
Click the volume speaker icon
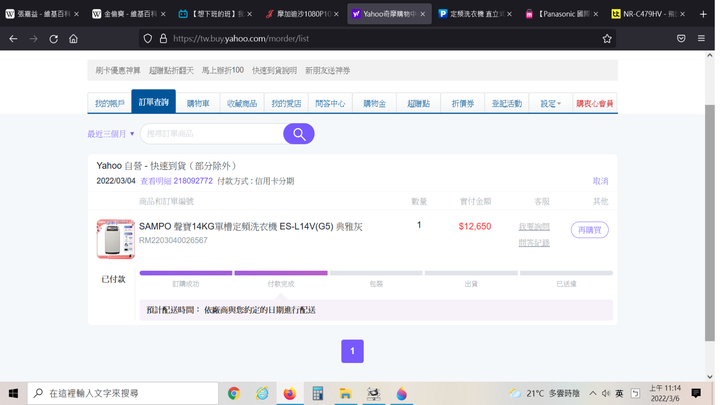606,394
